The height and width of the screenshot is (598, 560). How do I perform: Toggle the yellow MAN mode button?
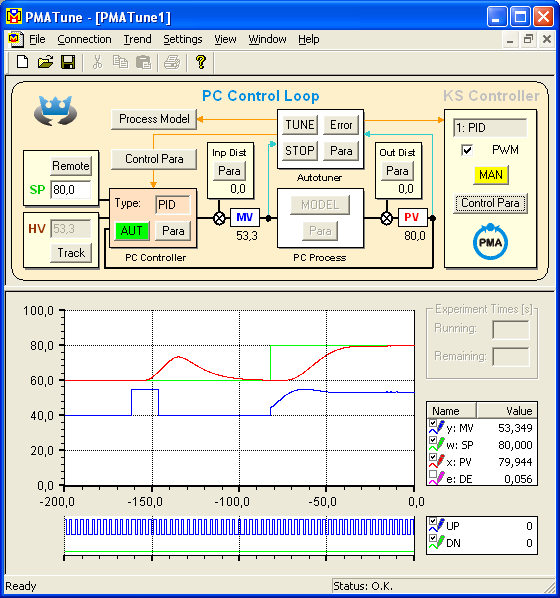pos(491,175)
